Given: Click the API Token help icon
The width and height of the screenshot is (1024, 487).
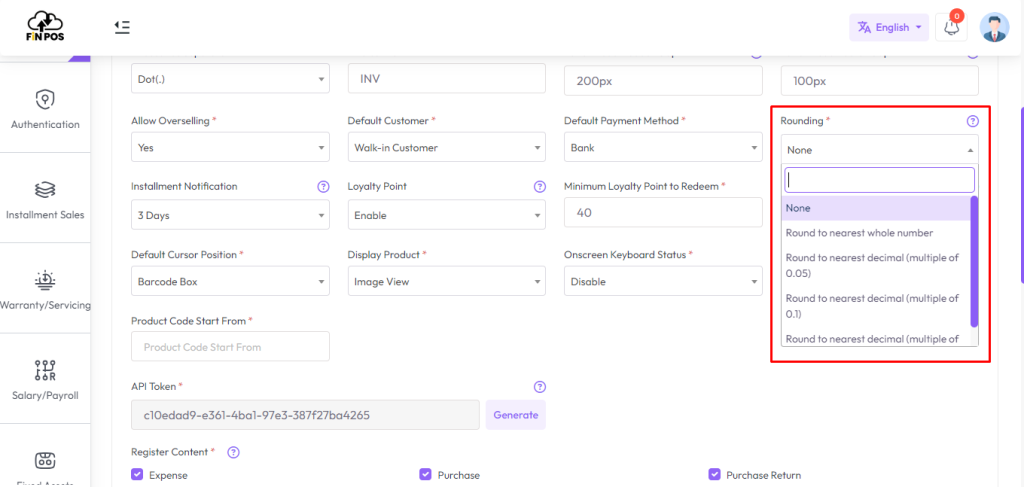Looking at the screenshot, I should coord(540,387).
